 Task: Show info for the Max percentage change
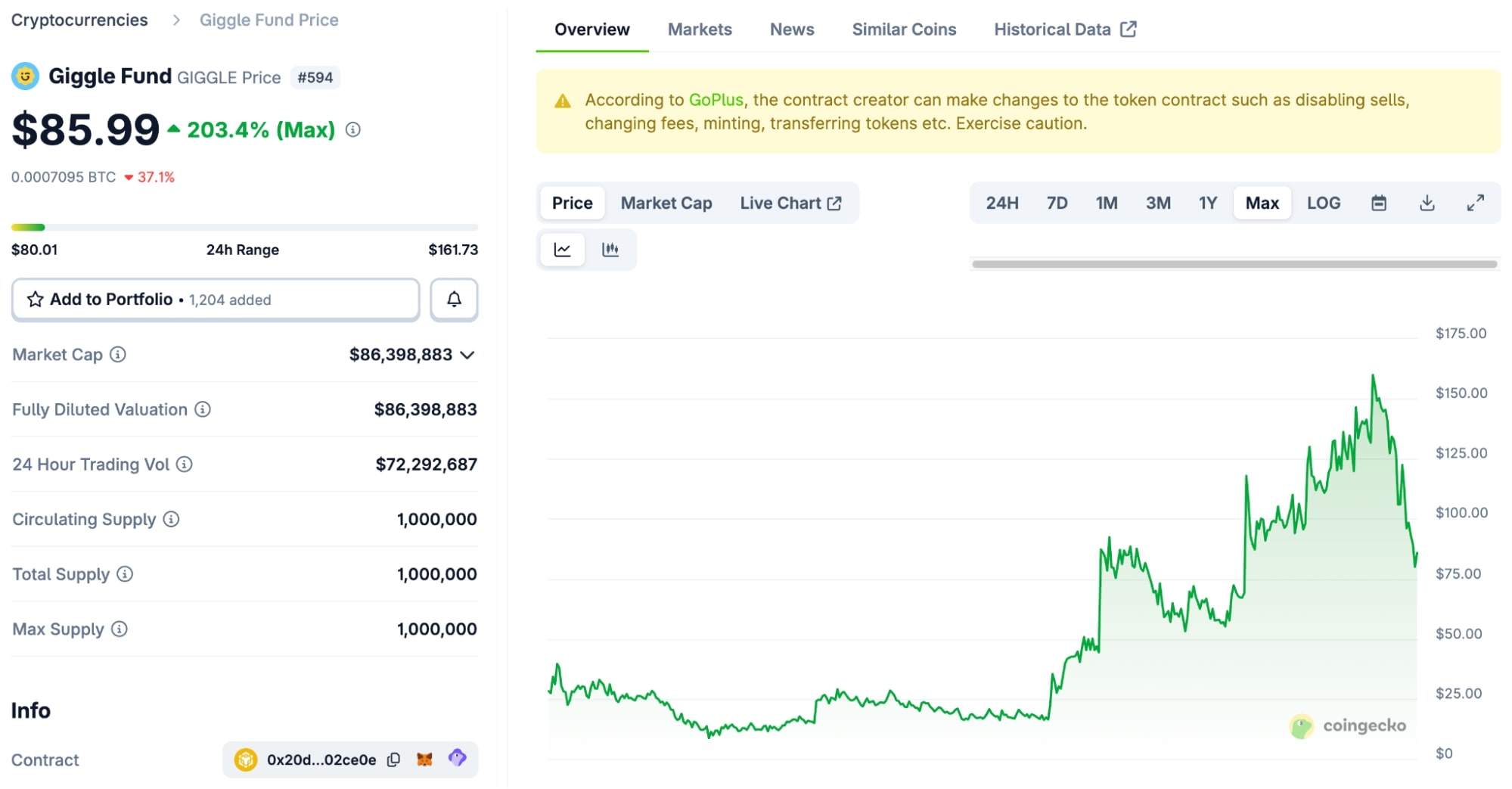352,130
